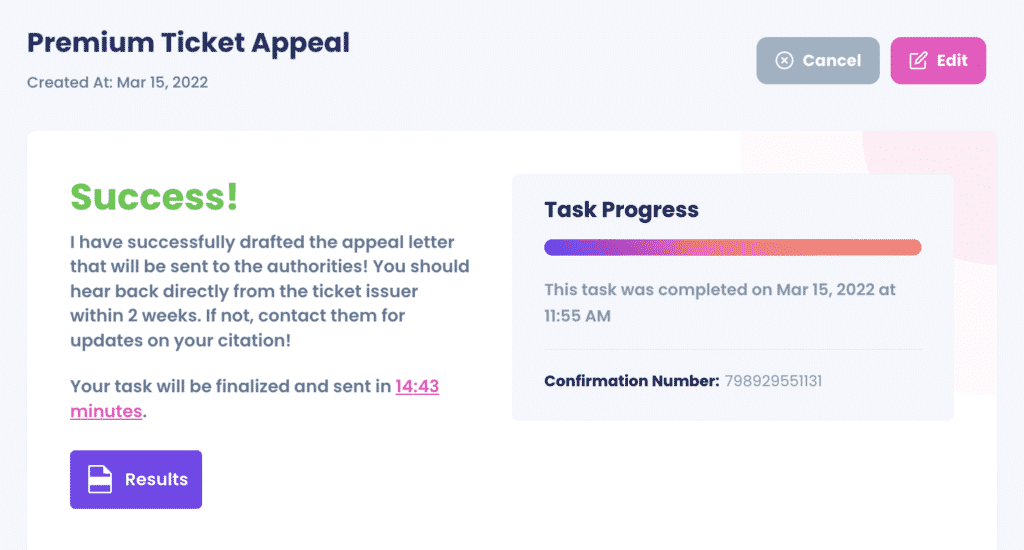This screenshot has height=550, width=1024.
Task: Click the circled X icon on Cancel
Action: [785, 61]
